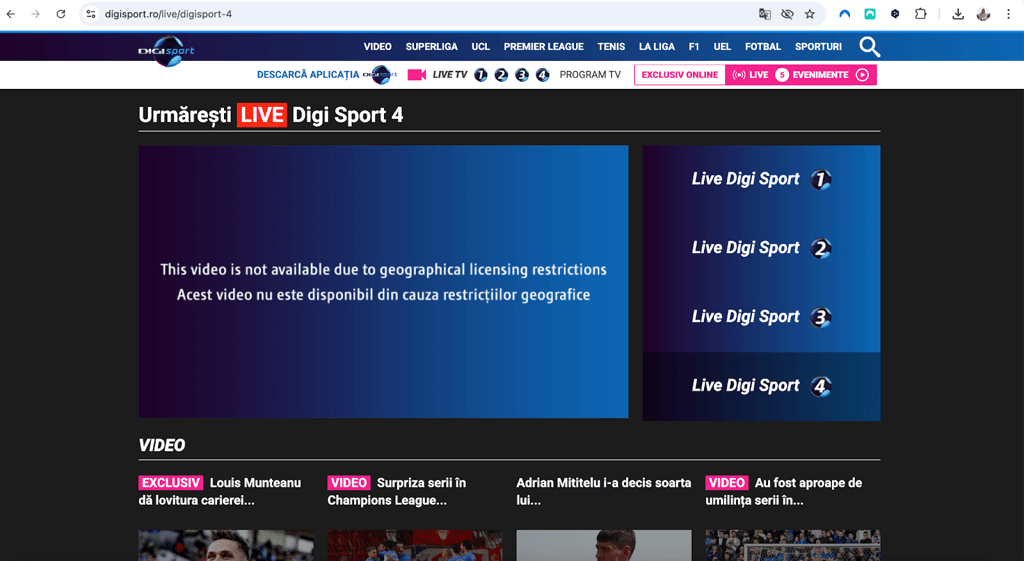This screenshot has height=561, width=1024.
Task: Click the DESCARCĂ APLICAȚIA link
Action: pyautogui.click(x=308, y=75)
